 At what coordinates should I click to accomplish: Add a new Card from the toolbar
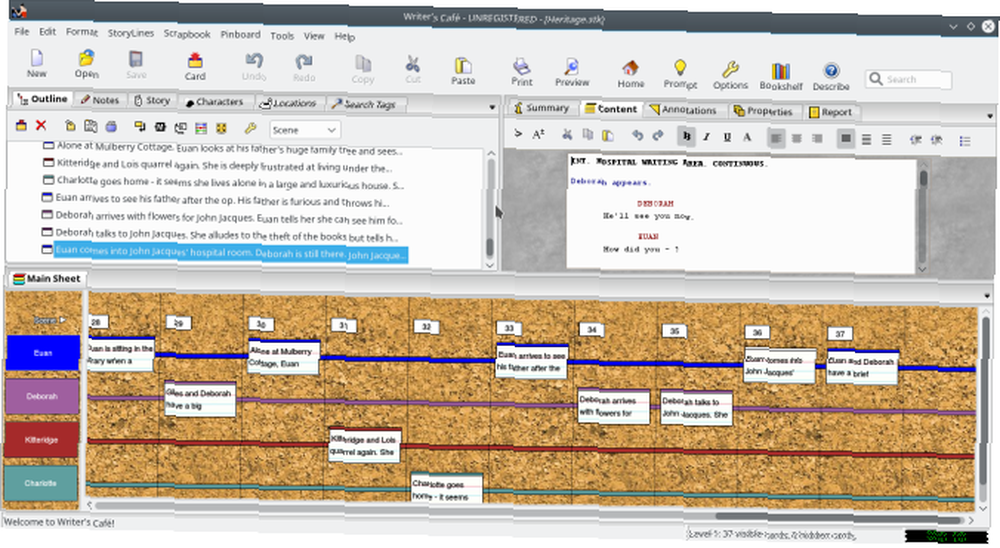tap(195, 67)
